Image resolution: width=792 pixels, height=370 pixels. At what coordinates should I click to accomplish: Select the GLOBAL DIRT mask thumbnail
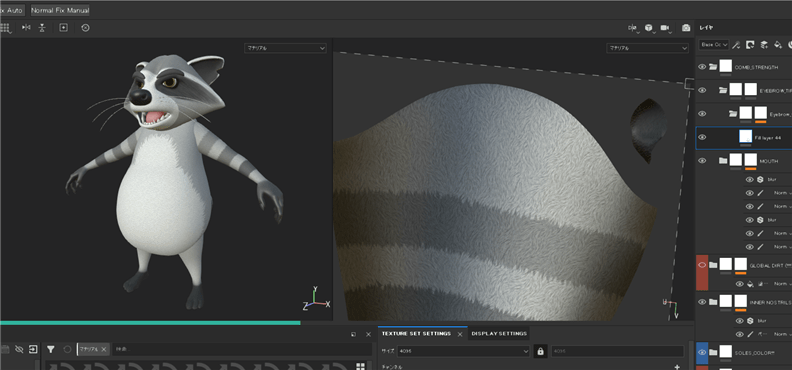pos(740,264)
